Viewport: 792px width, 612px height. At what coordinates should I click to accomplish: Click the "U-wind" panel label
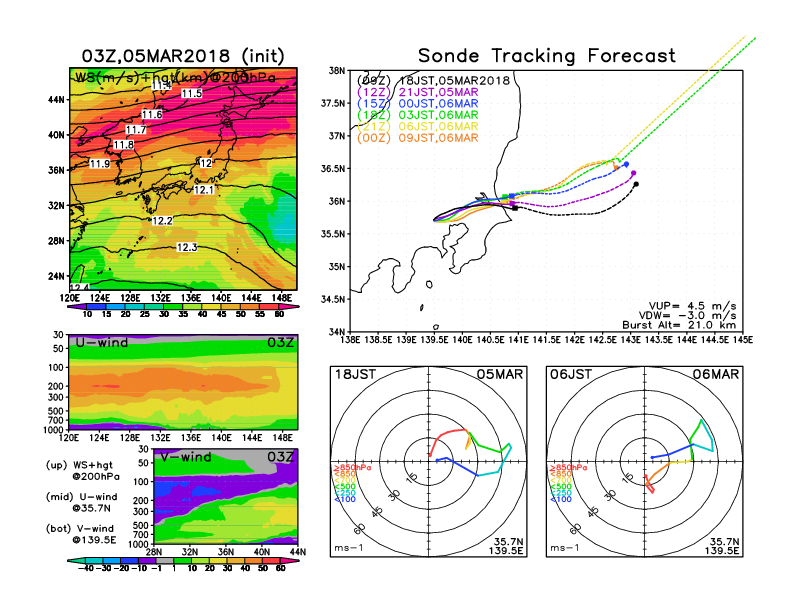coord(102,342)
